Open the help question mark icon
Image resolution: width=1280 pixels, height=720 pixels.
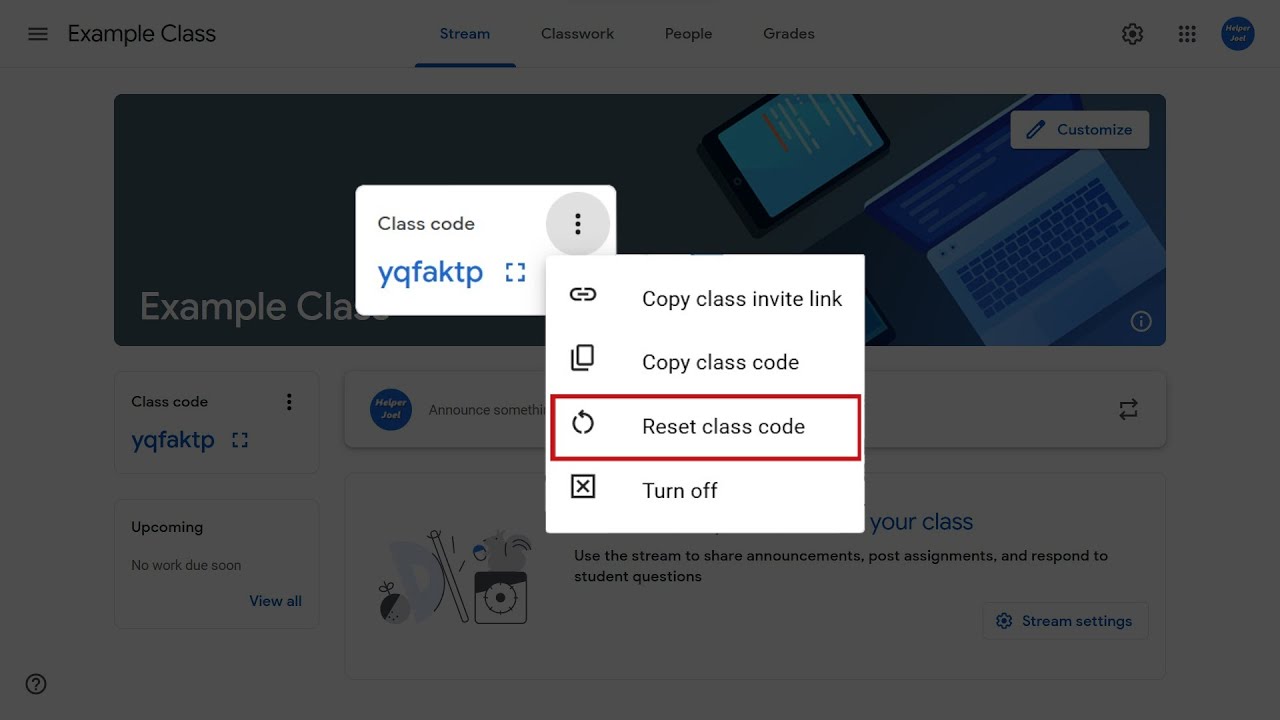[x=36, y=684]
